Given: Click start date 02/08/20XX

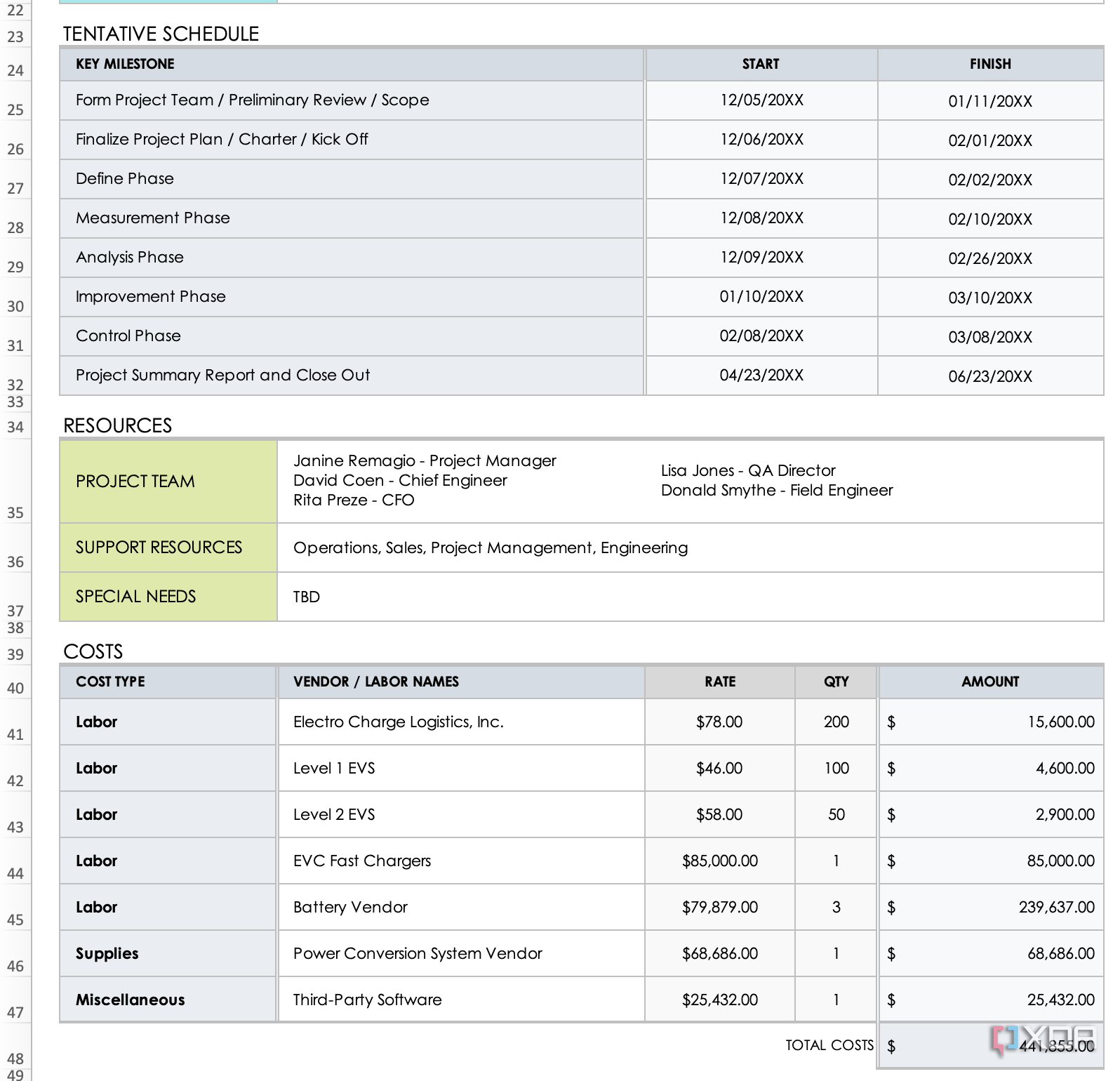Looking at the screenshot, I should pyautogui.click(x=761, y=336).
